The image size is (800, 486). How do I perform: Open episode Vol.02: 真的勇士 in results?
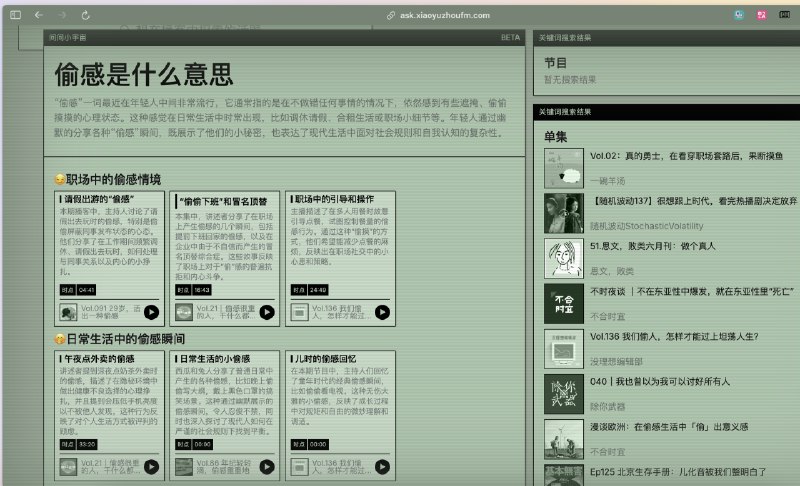tap(686, 156)
